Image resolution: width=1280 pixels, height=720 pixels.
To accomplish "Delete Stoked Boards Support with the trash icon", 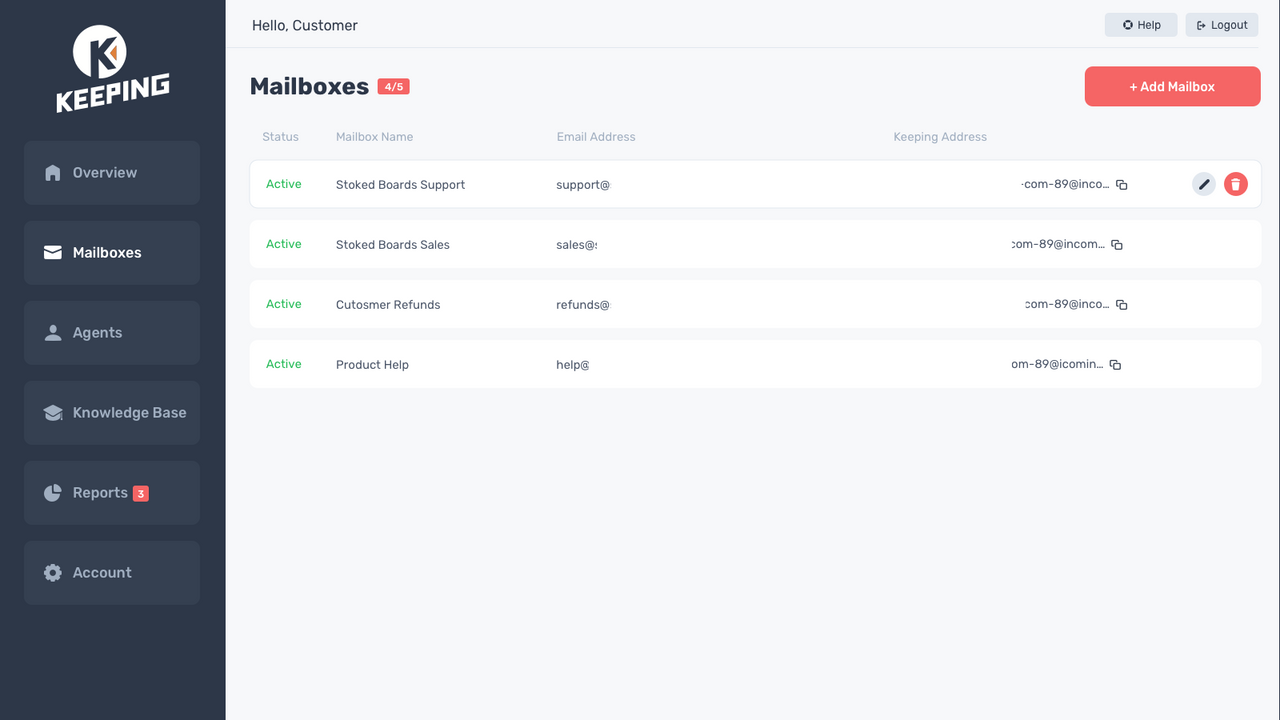I will [x=1235, y=184].
